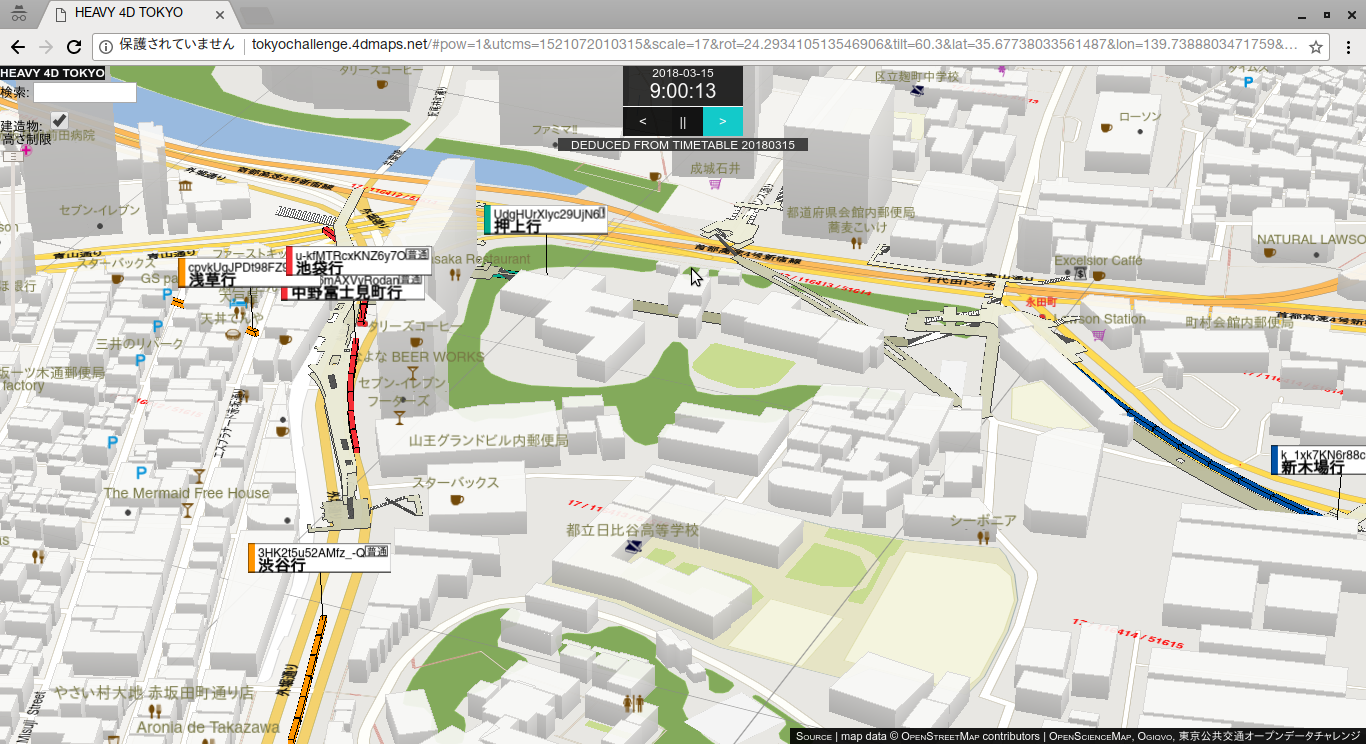Image resolution: width=1366 pixels, height=744 pixels.
Task: Click the coffee cup icon at タリーズコーヒー top
Action: [382, 85]
